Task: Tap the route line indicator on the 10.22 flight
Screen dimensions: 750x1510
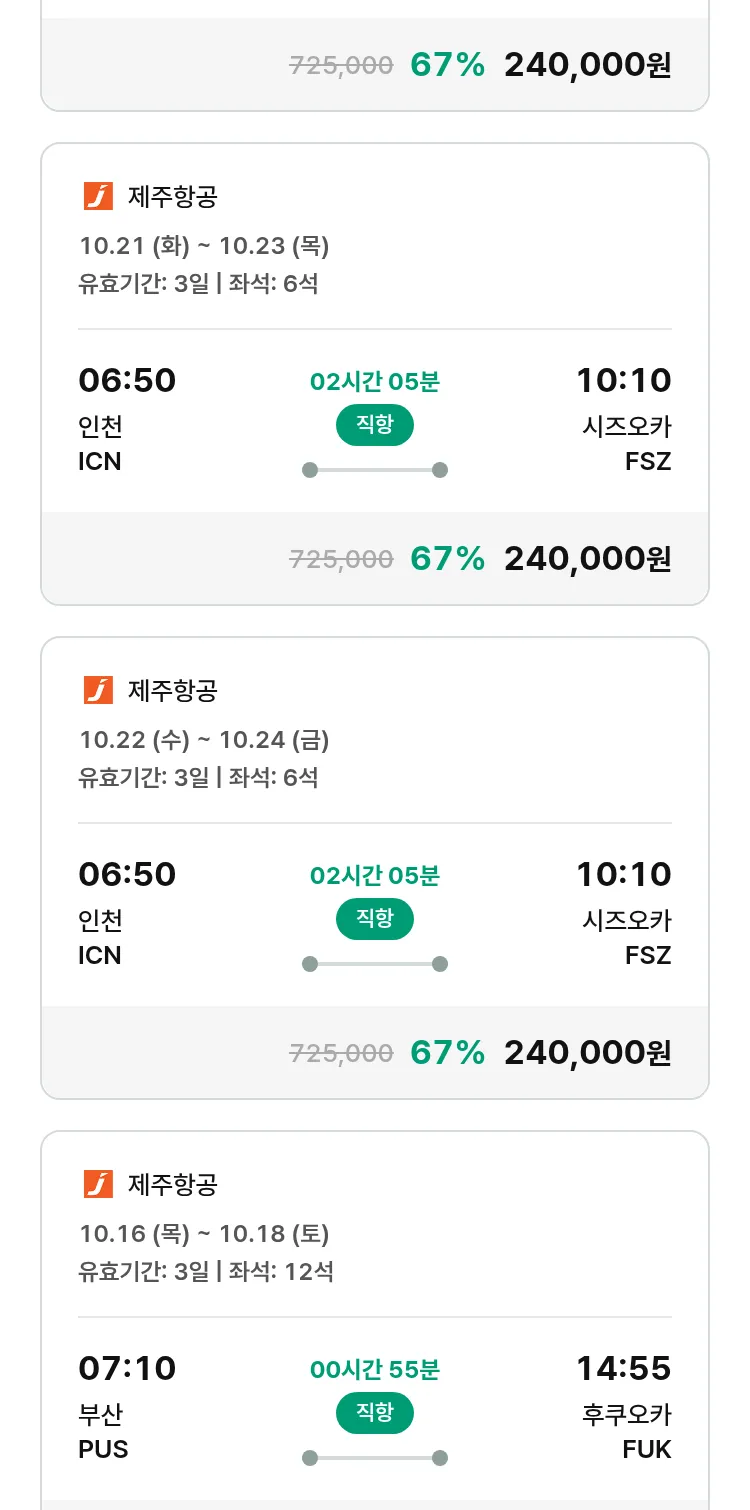Action: [374, 964]
